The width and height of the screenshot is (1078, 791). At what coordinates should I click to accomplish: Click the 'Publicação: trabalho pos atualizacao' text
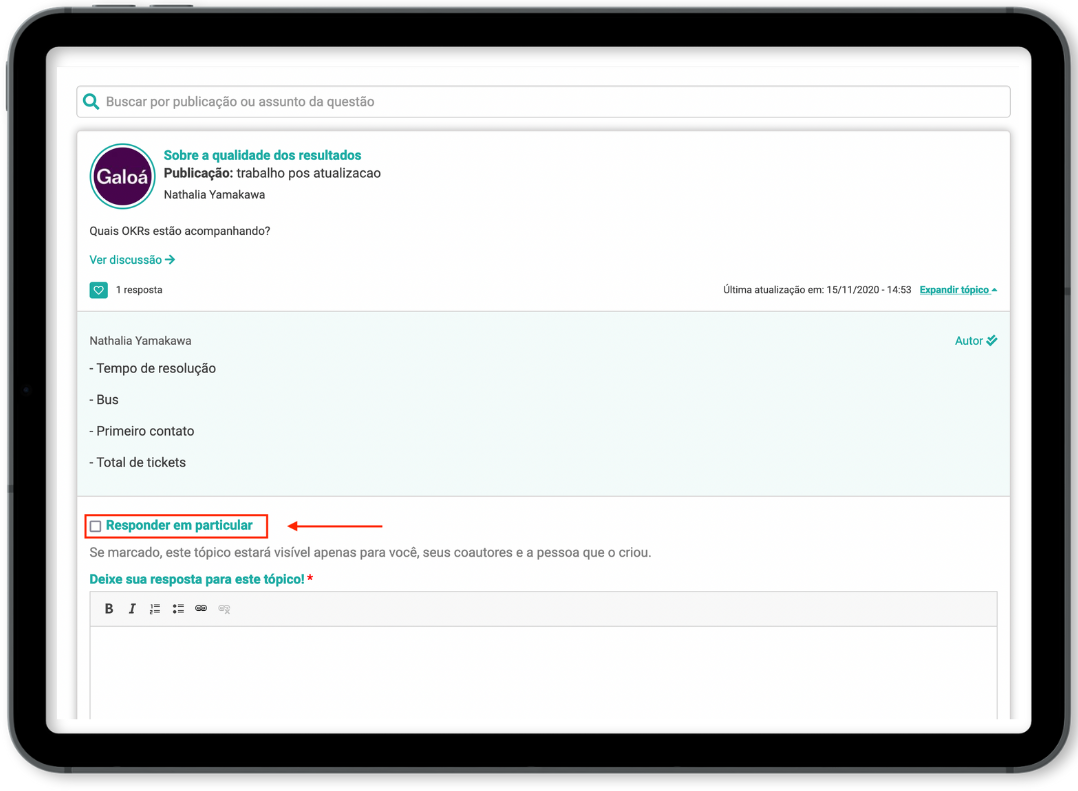[x=272, y=173]
